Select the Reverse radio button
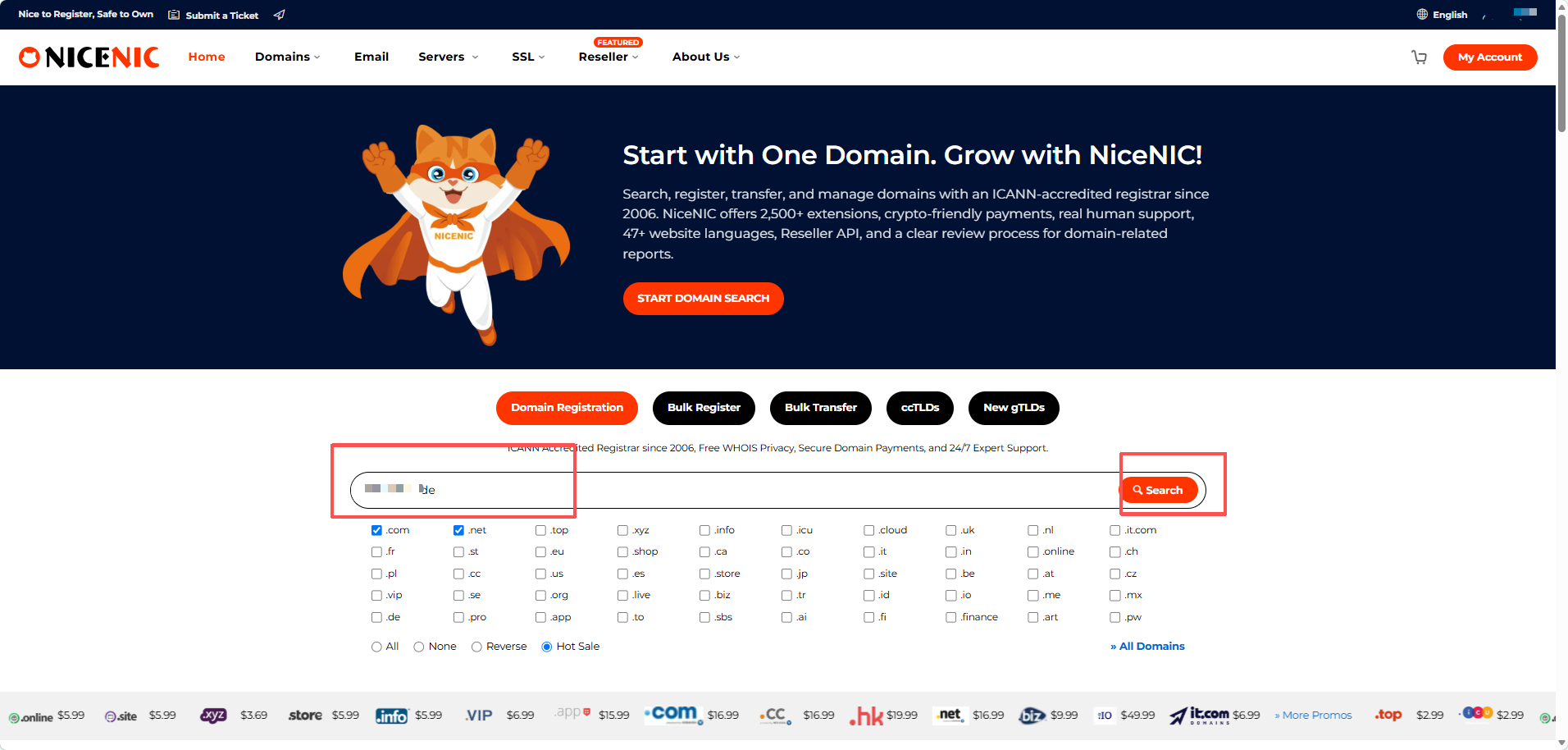This screenshot has height=750, width=1568. coord(476,647)
